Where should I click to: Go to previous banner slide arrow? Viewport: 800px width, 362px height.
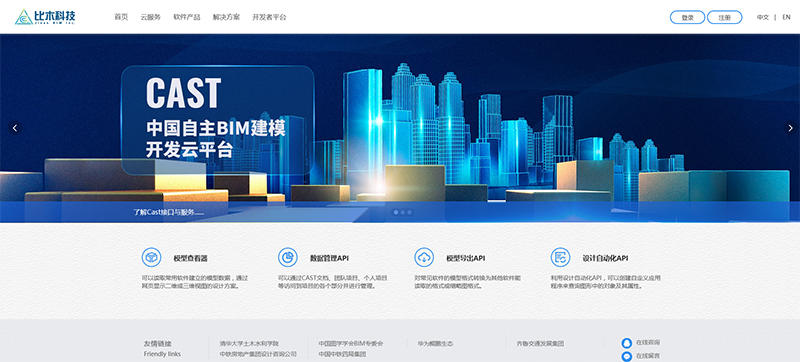pos(15,128)
